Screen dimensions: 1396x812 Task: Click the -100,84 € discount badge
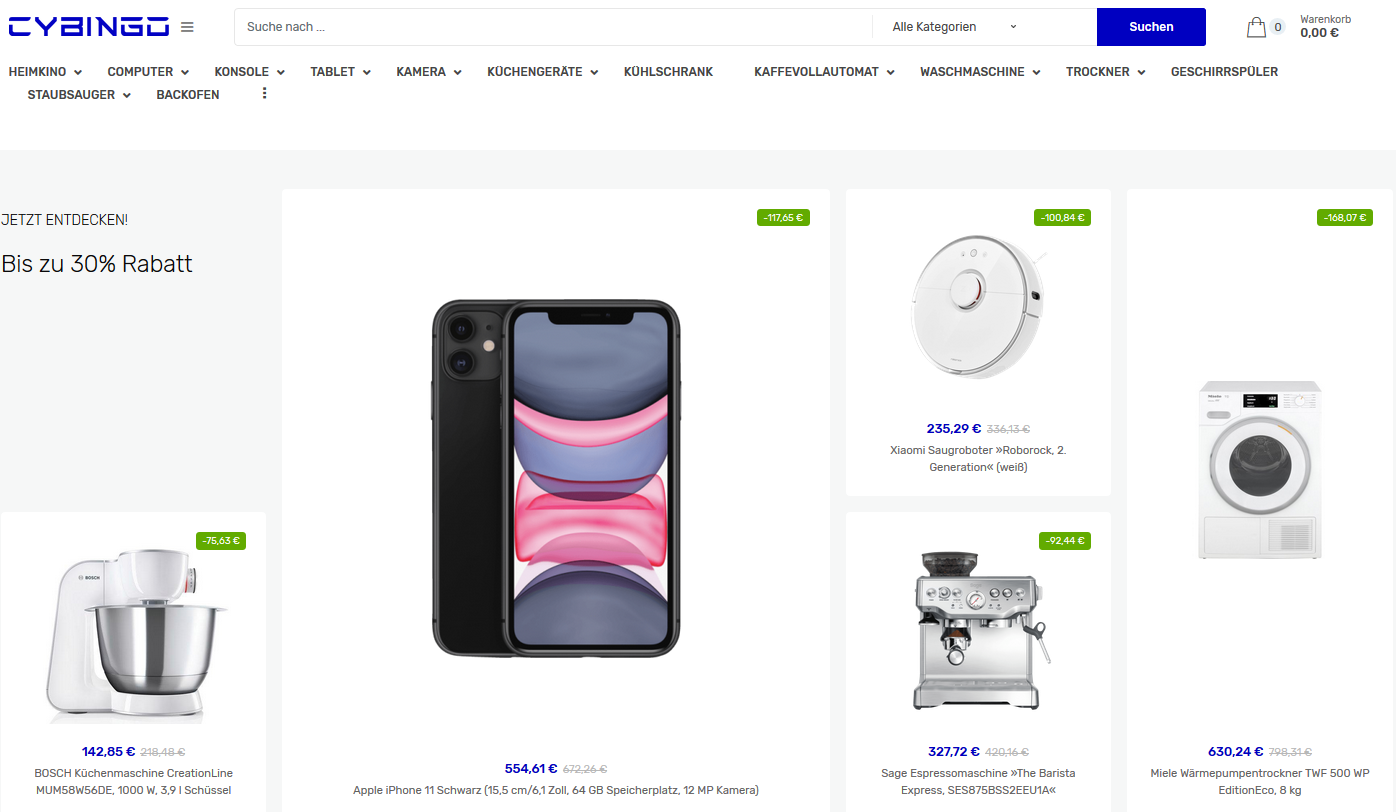coord(1062,217)
